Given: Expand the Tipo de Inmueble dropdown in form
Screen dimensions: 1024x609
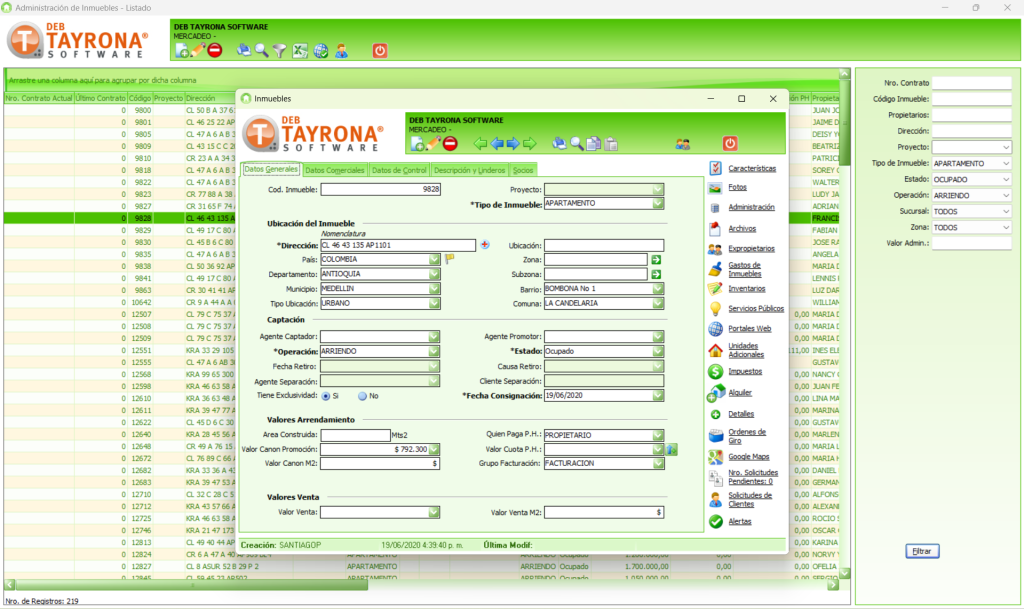Looking at the screenshot, I should [657, 204].
